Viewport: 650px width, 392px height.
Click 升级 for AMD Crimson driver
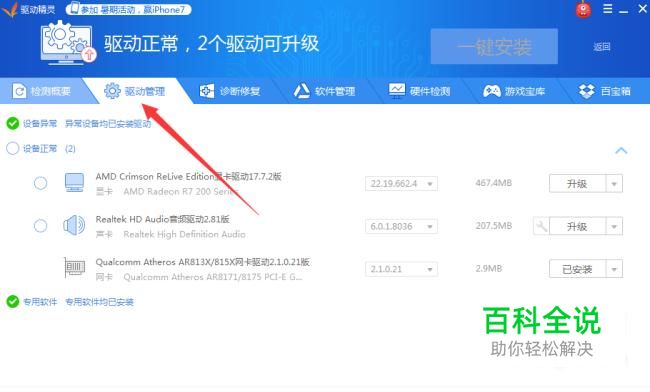coord(577,184)
